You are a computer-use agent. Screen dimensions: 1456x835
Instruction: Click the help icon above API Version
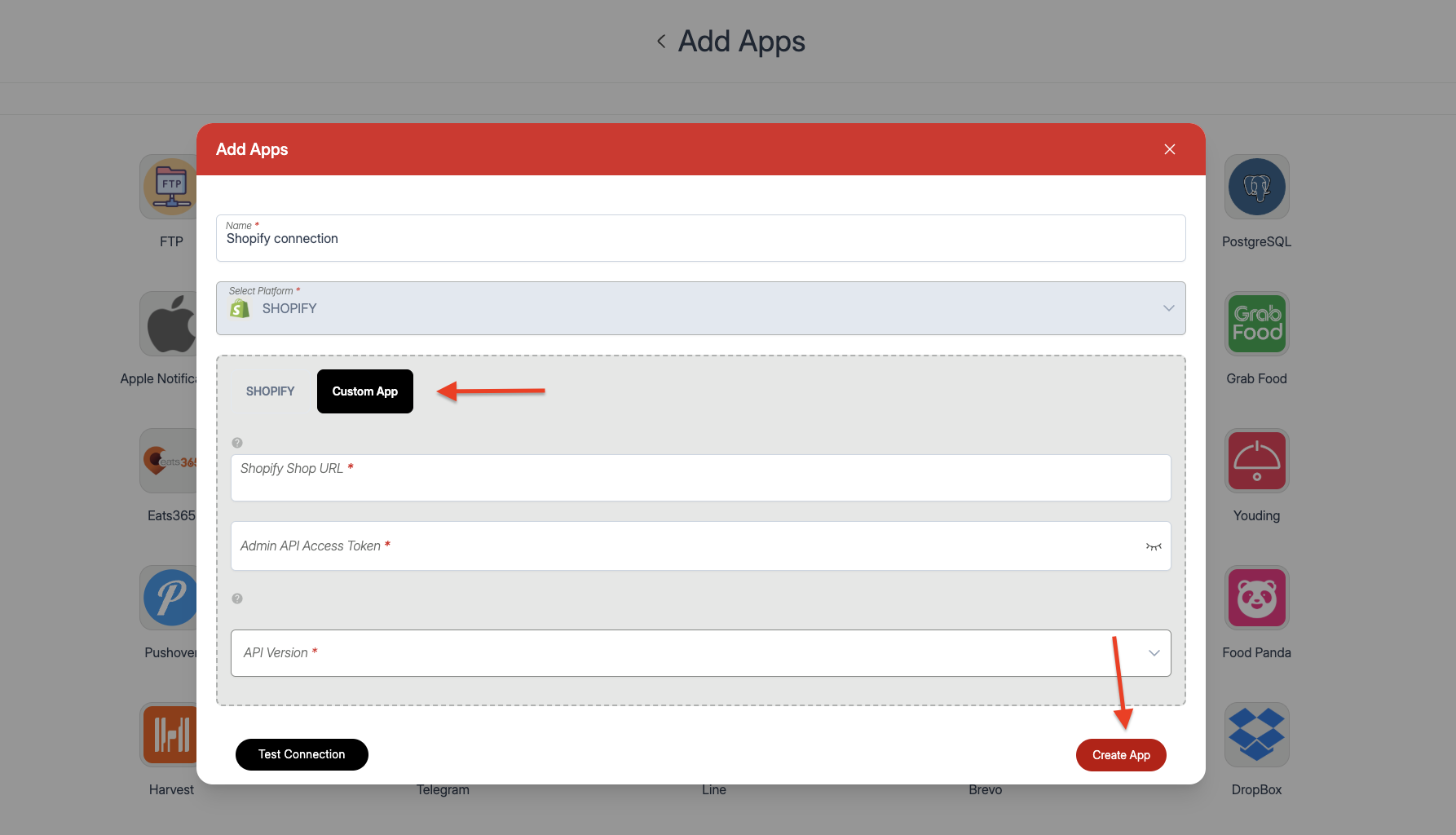[x=237, y=599]
